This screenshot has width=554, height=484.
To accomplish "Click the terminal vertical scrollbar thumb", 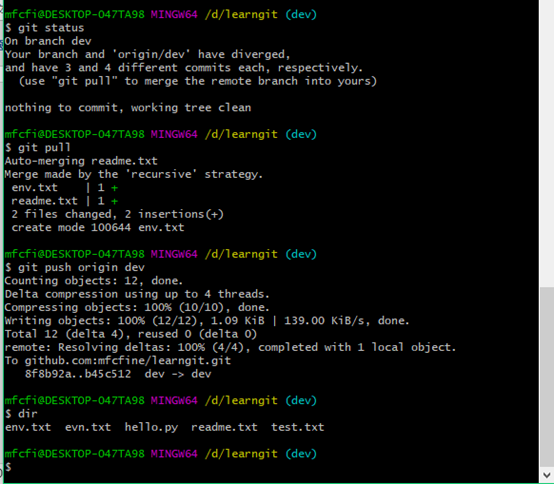I will tap(547, 377).
